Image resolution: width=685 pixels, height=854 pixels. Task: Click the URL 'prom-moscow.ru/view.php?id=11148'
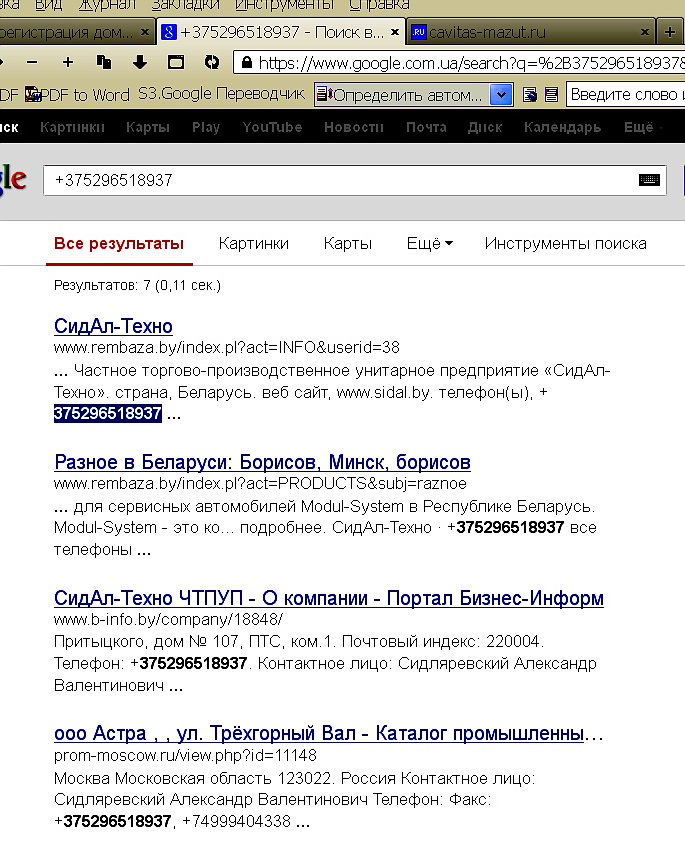point(185,755)
